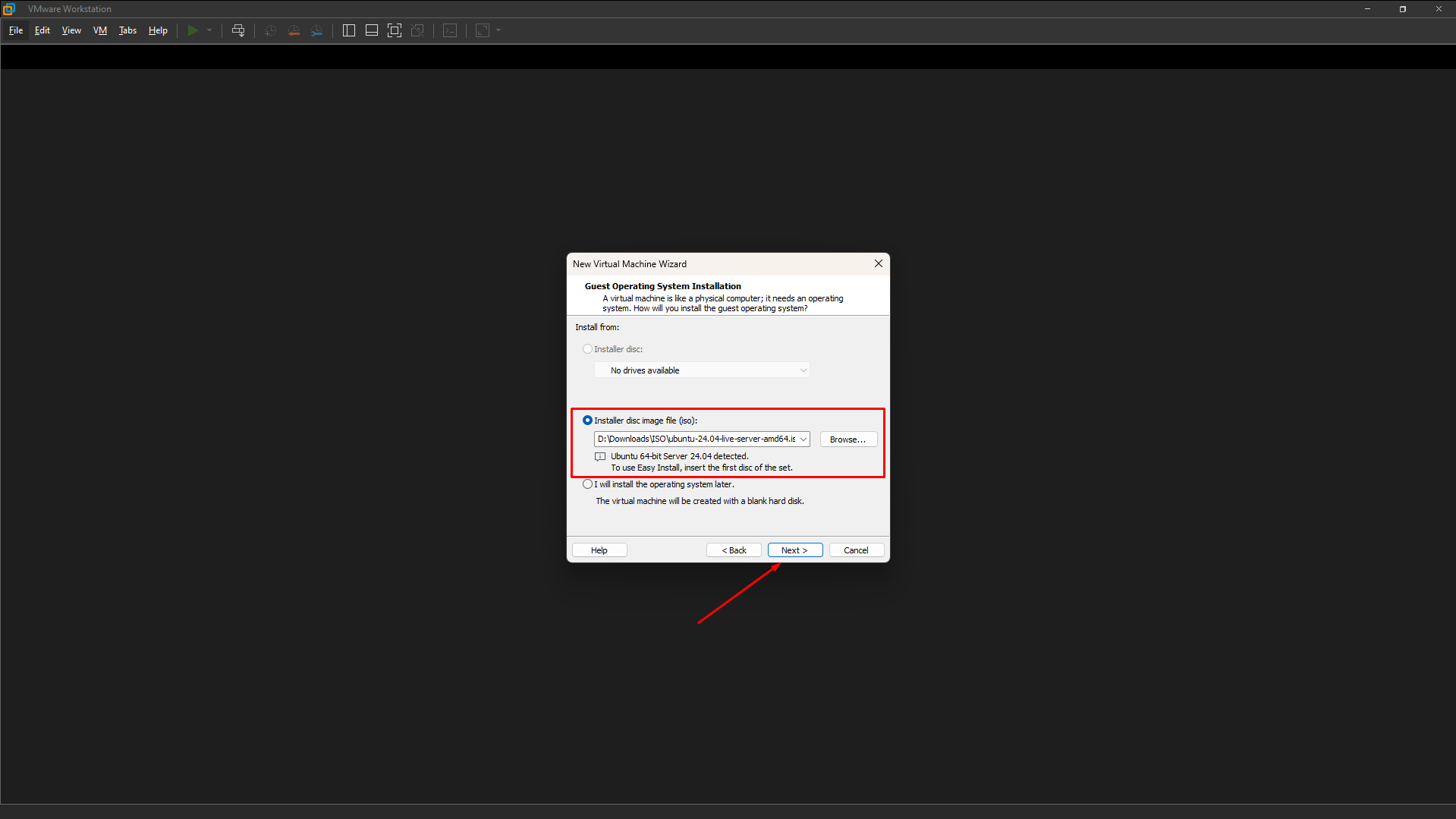Open the VM menu

tap(100, 30)
